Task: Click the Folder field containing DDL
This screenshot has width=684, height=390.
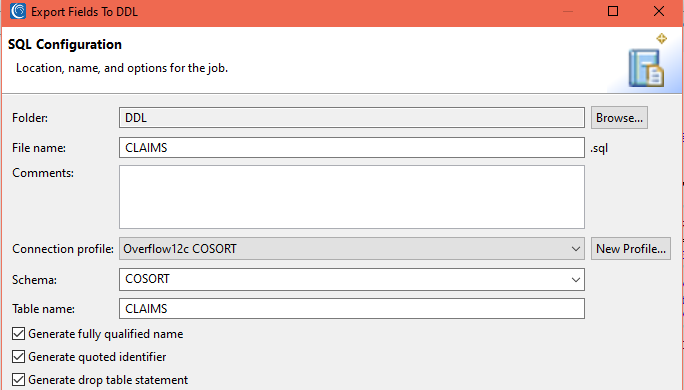Action: pyautogui.click(x=352, y=118)
